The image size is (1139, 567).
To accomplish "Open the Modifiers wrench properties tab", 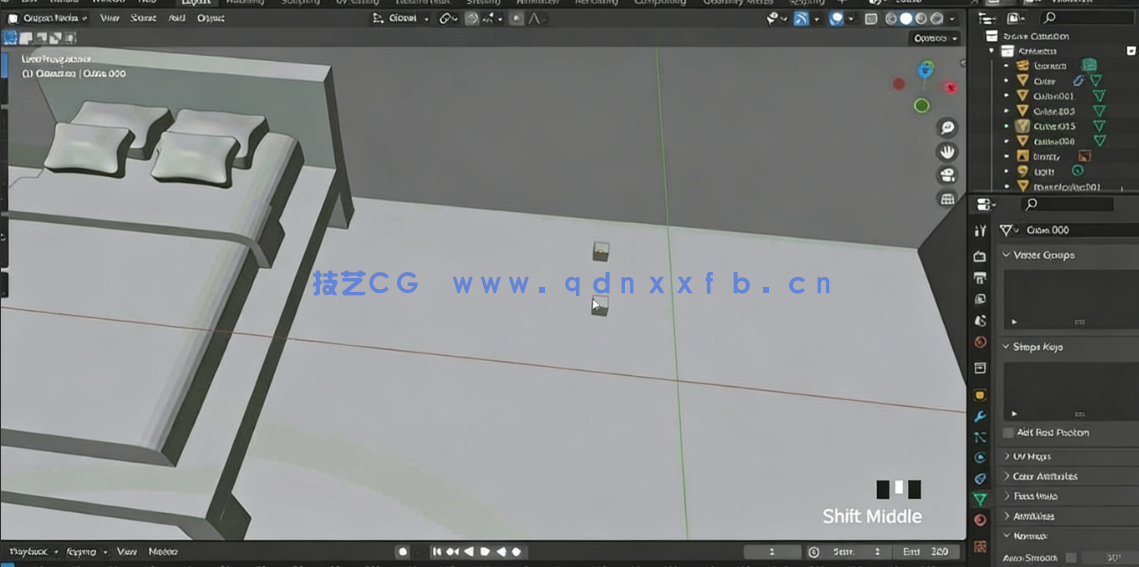I will pos(980,416).
